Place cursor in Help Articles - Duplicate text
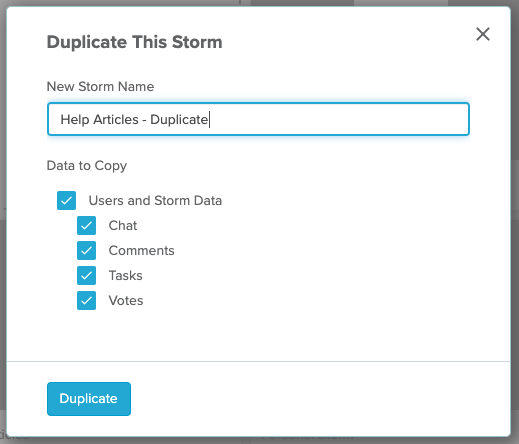 click(134, 119)
